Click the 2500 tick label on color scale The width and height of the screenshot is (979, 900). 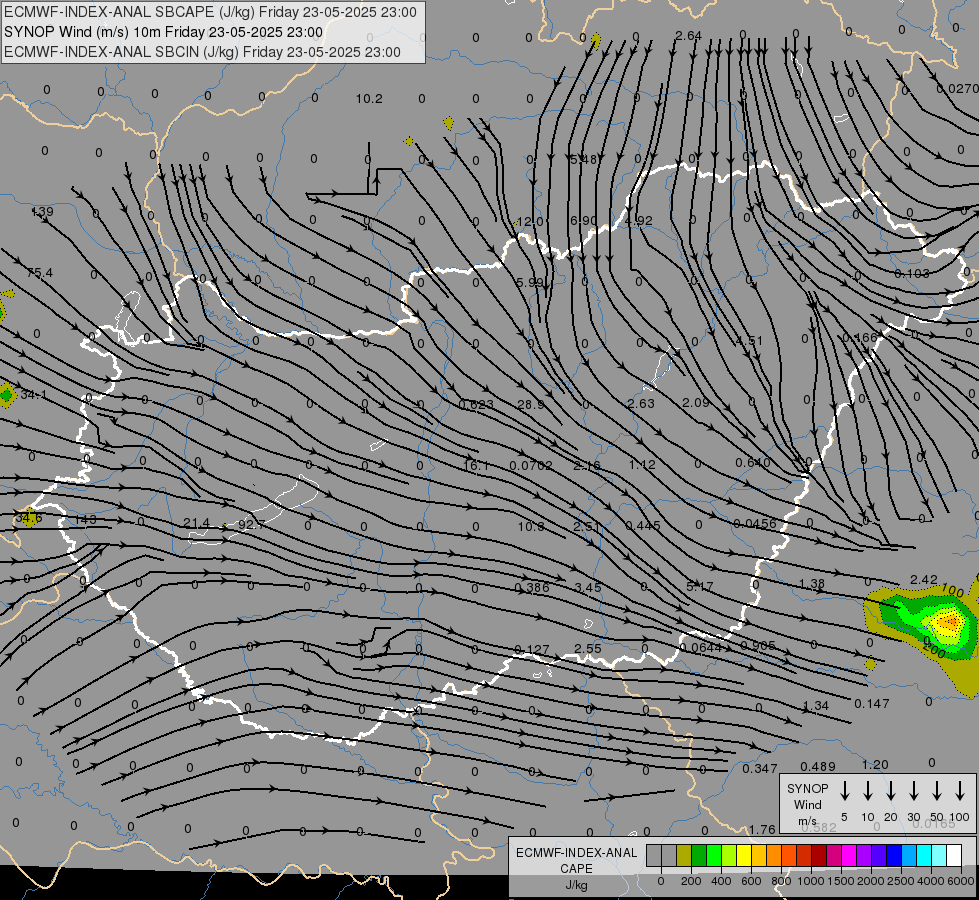(x=900, y=881)
